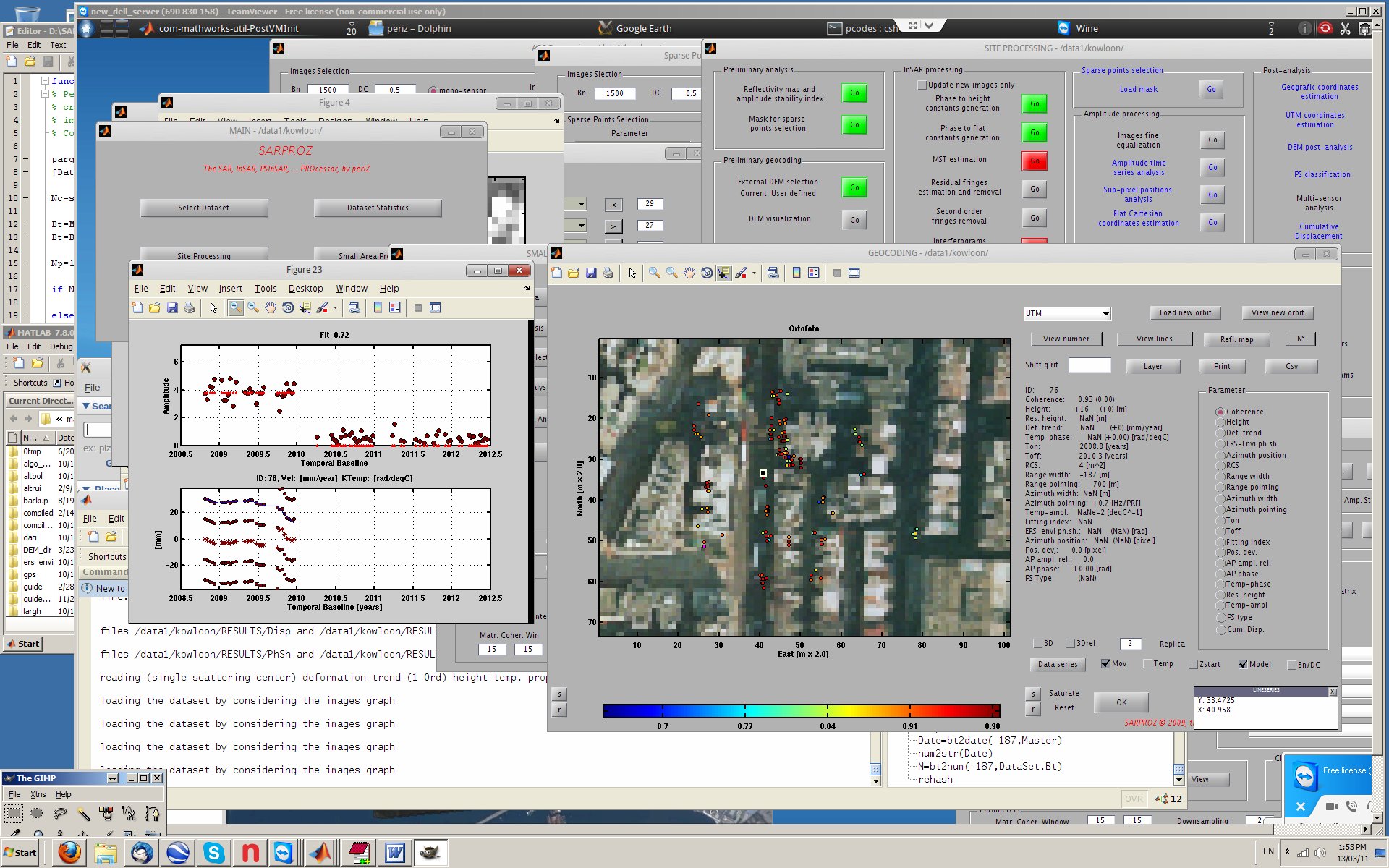The height and width of the screenshot is (868, 1389).
Task: Open the Desktop menu in Figure 23
Action: pyautogui.click(x=305, y=289)
